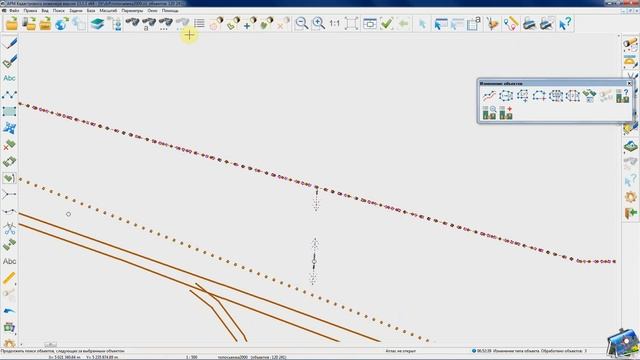
Task: Open the Задачи menu
Action: tap(76, 11)
